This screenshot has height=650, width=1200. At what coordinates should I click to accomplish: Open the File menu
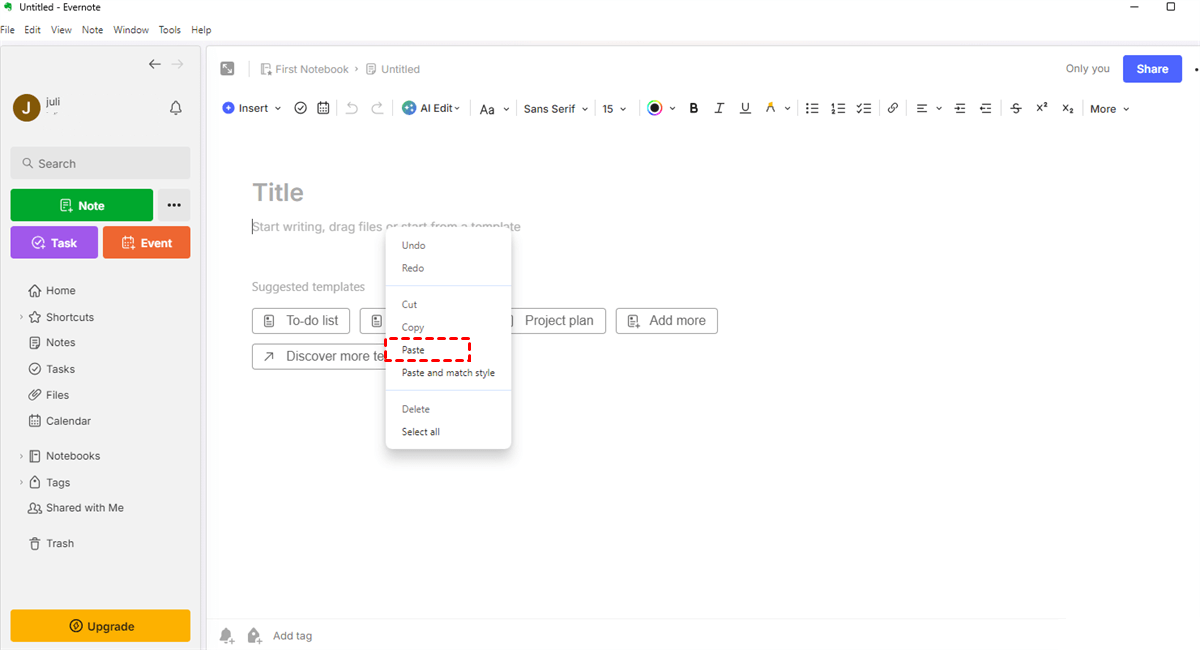click(x=8, y=30)
